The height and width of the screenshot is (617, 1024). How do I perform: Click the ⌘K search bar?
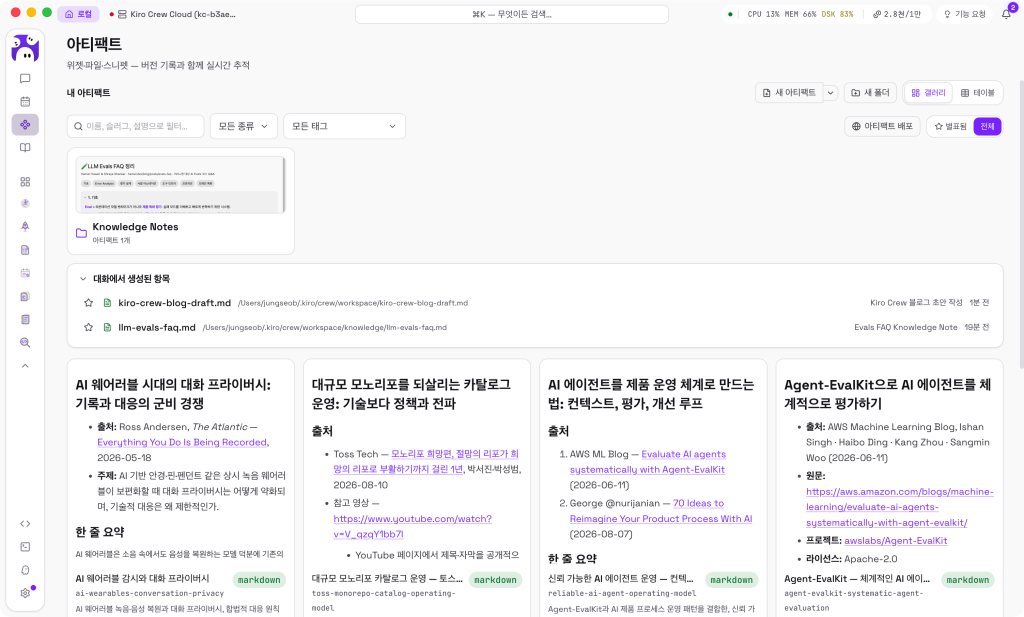coord(511,14)
